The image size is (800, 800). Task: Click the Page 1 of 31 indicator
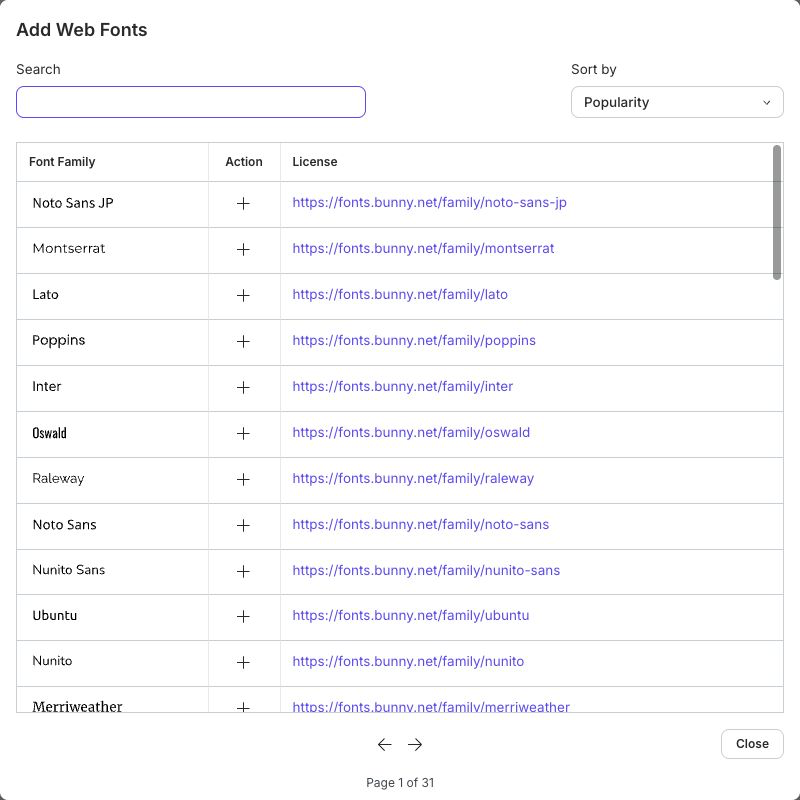400,783
